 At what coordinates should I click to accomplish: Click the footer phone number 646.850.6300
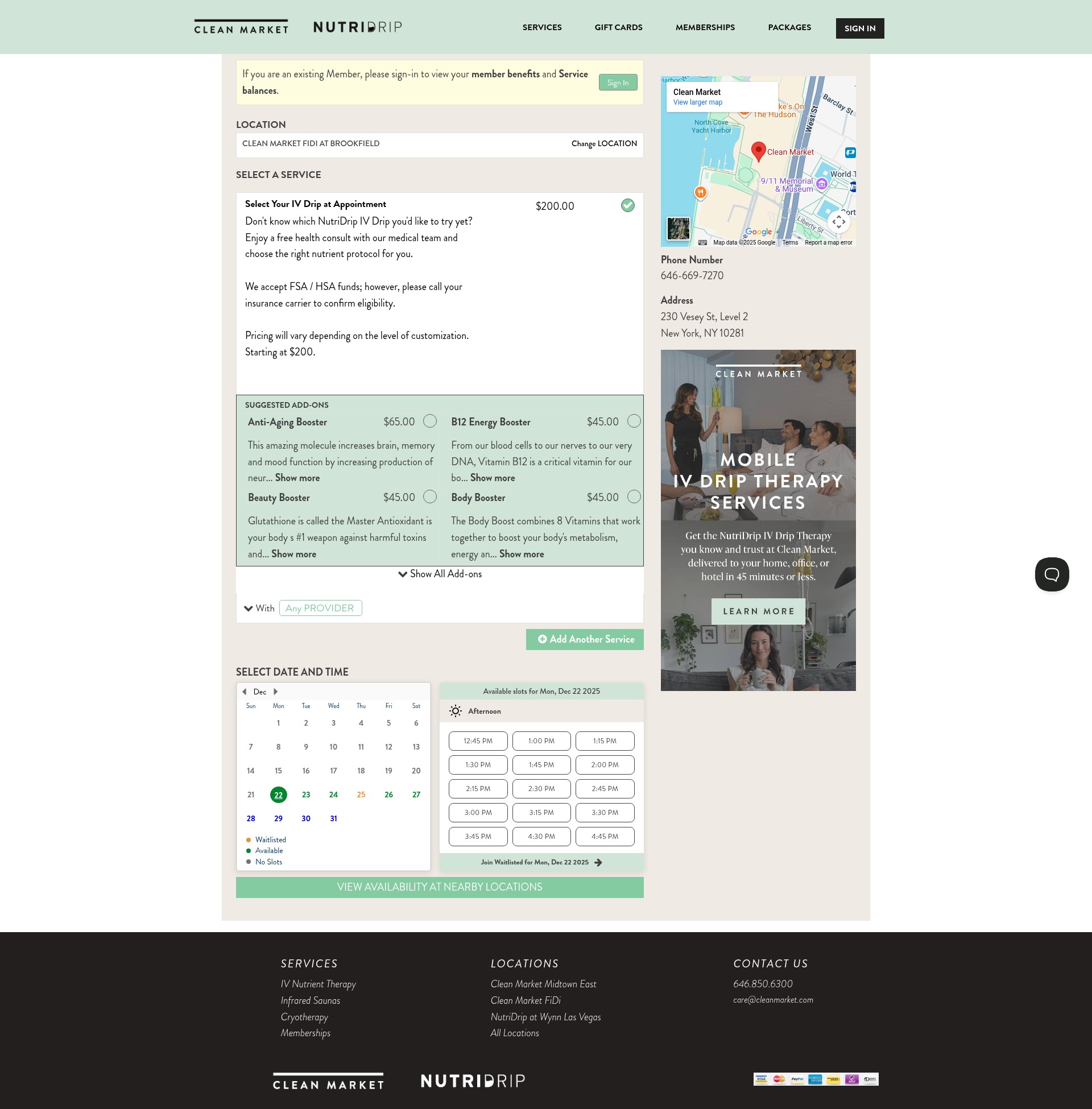pos(762,984)
